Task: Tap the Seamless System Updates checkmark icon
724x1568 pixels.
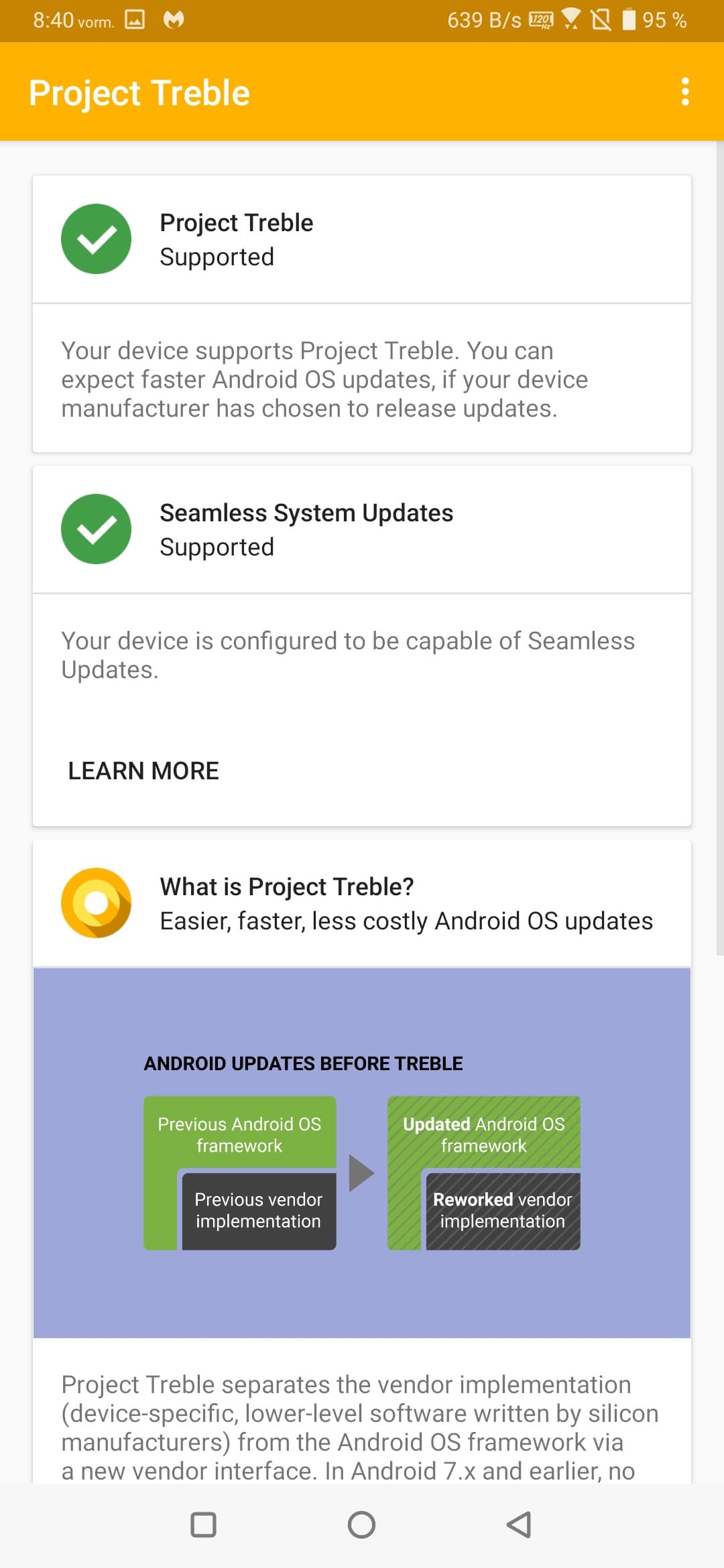Action: click(x=96, y=529)
